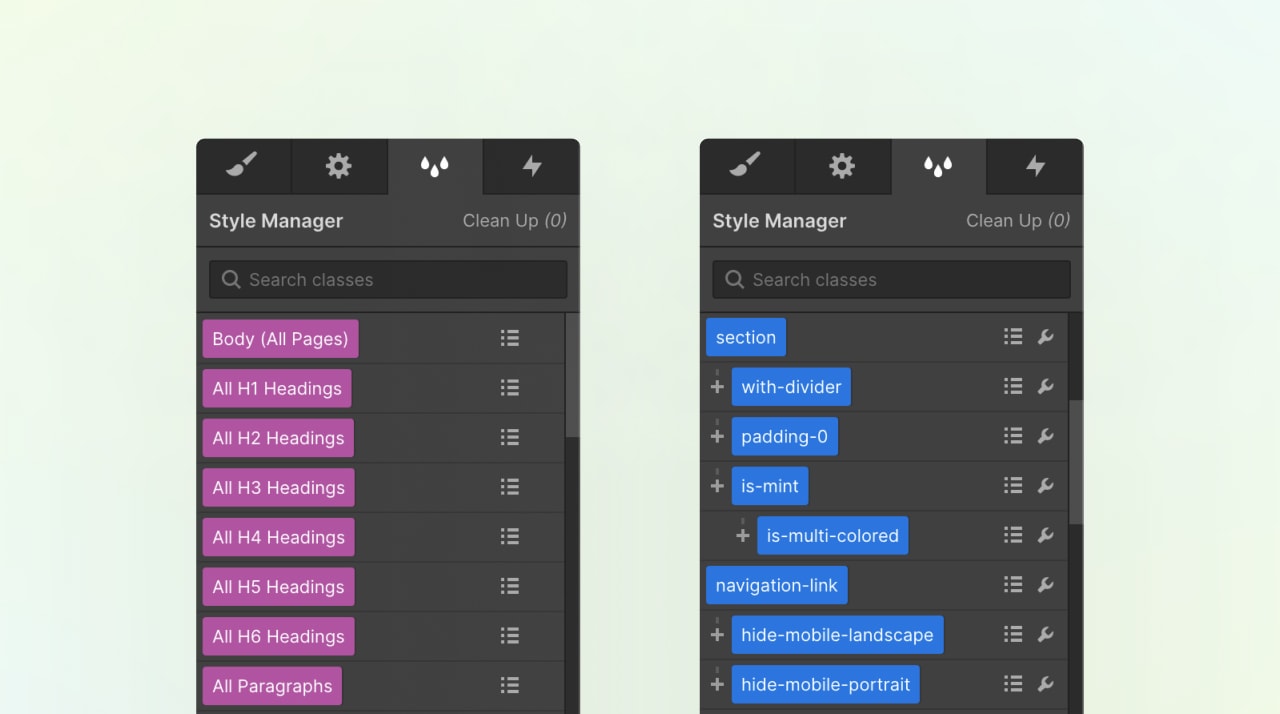Image resolution: width=1280 pixels, height=714 pixels.
Task: Open the wrench tool next to navigation-link
Action: point(1046,585)
